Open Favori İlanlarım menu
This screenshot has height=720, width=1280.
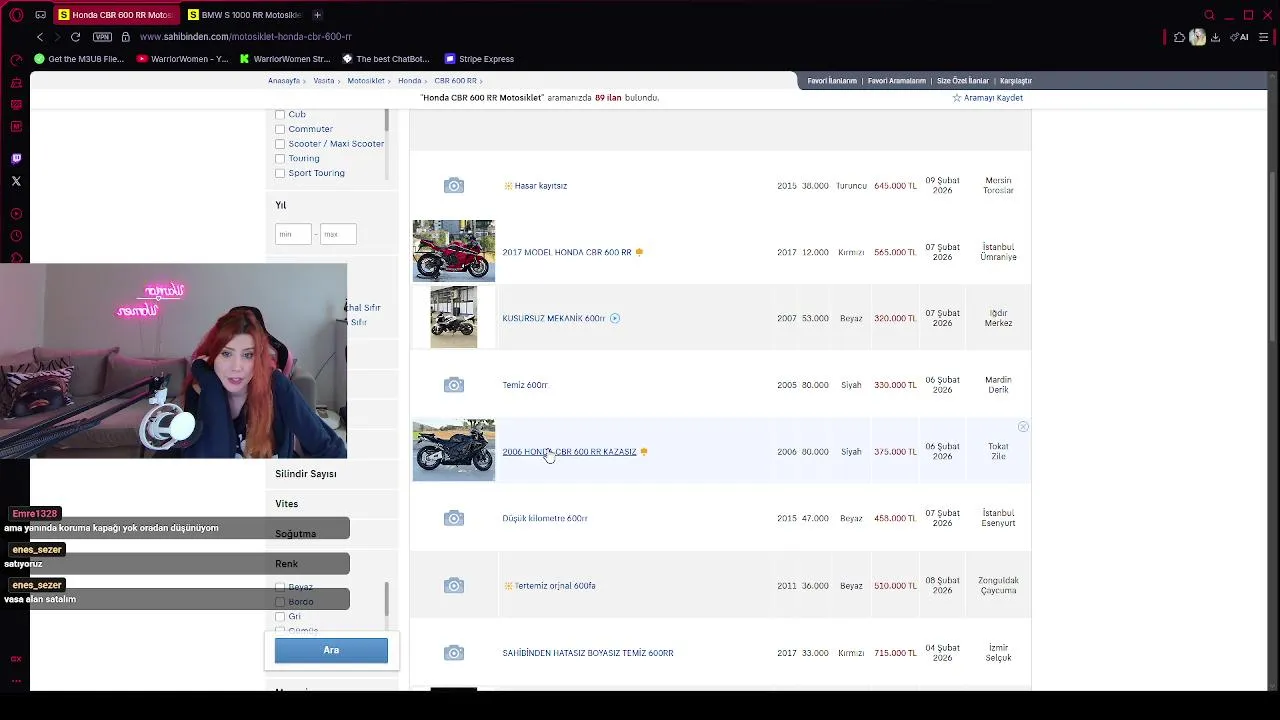pyautogui.click(x=832, y=81)
